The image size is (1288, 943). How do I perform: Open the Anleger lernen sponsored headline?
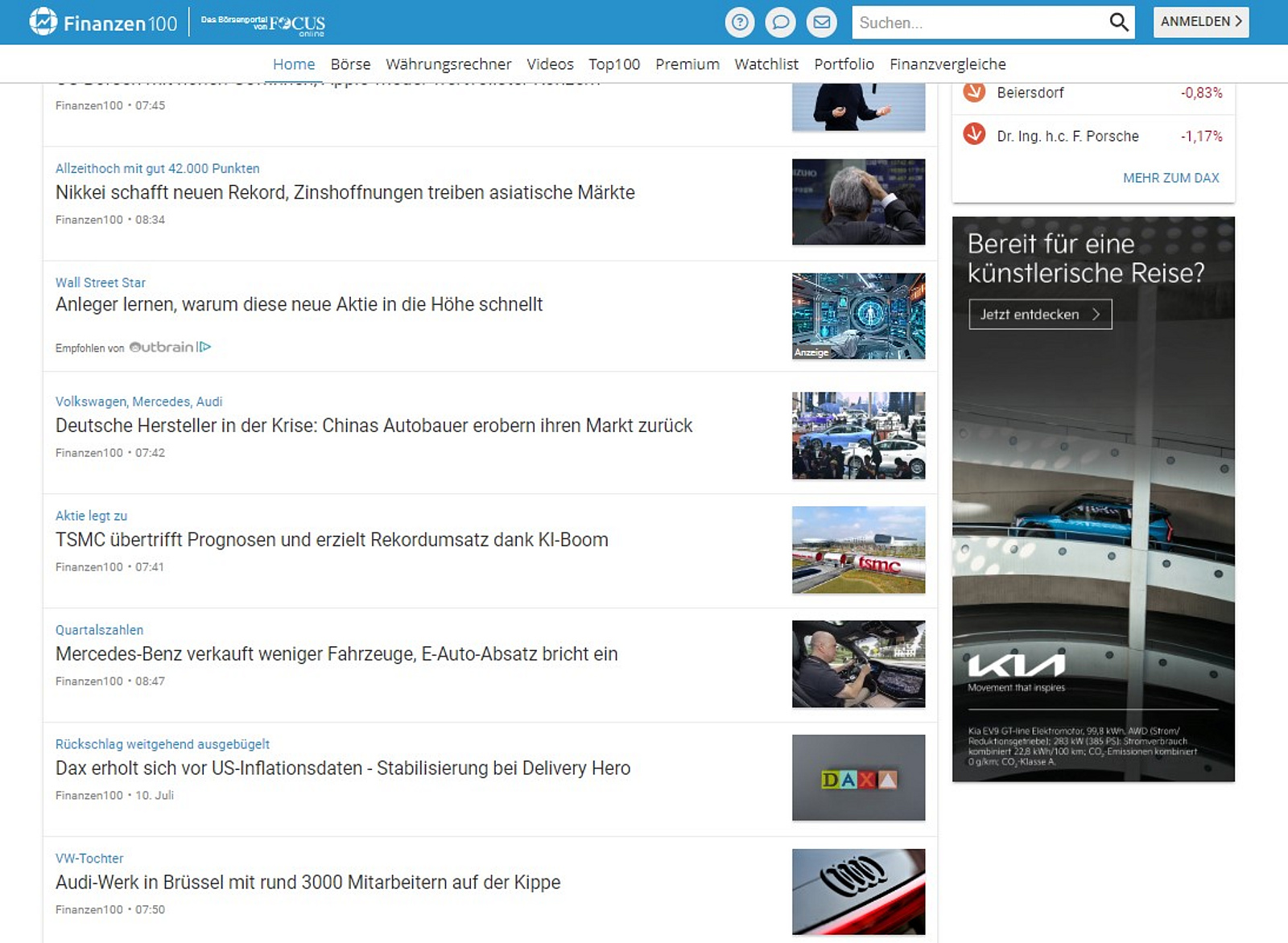coord(299,304)
